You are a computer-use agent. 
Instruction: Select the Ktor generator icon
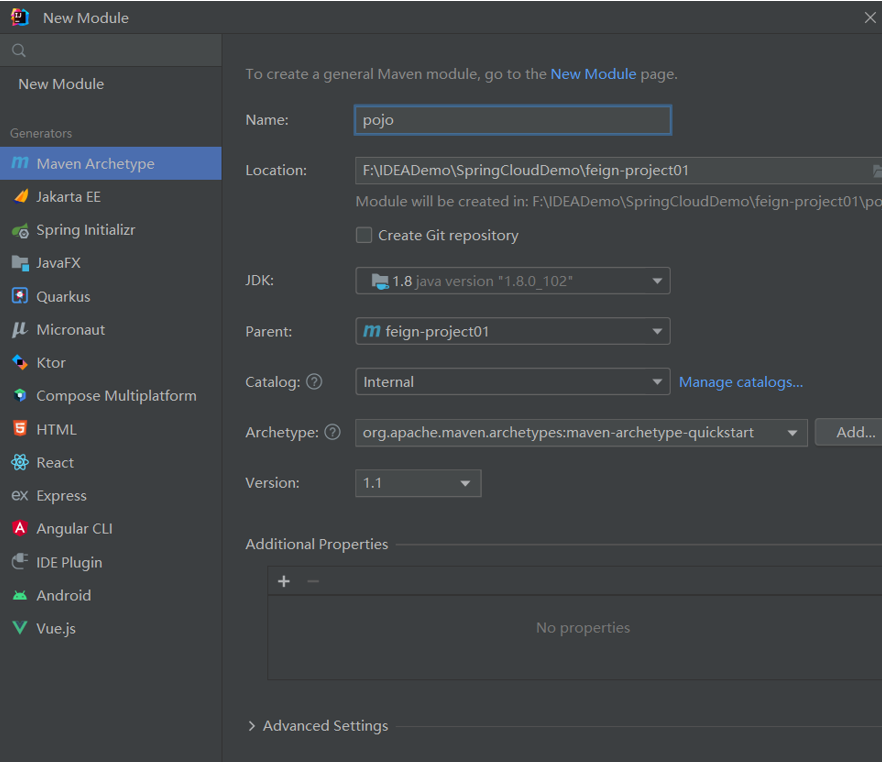pos(20,363)
